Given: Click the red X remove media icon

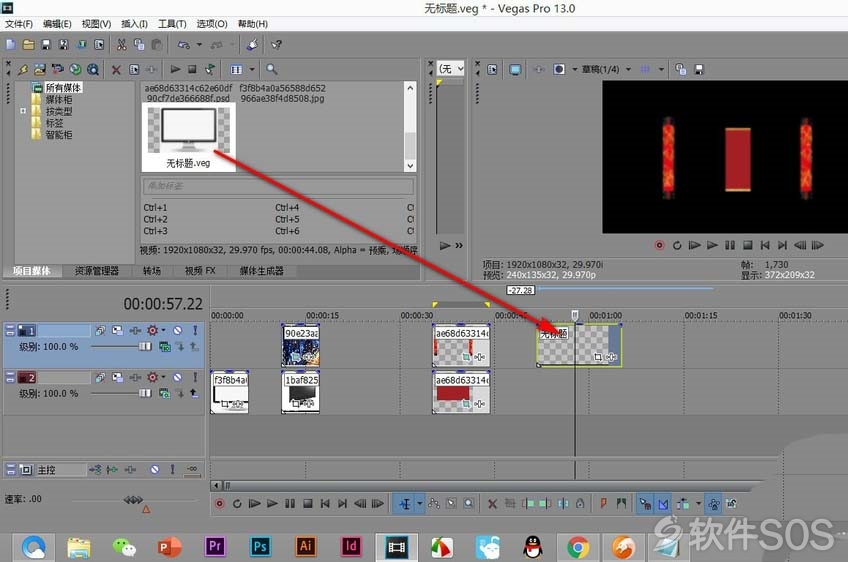Looking at the screenshot, I should pos(116,69).
